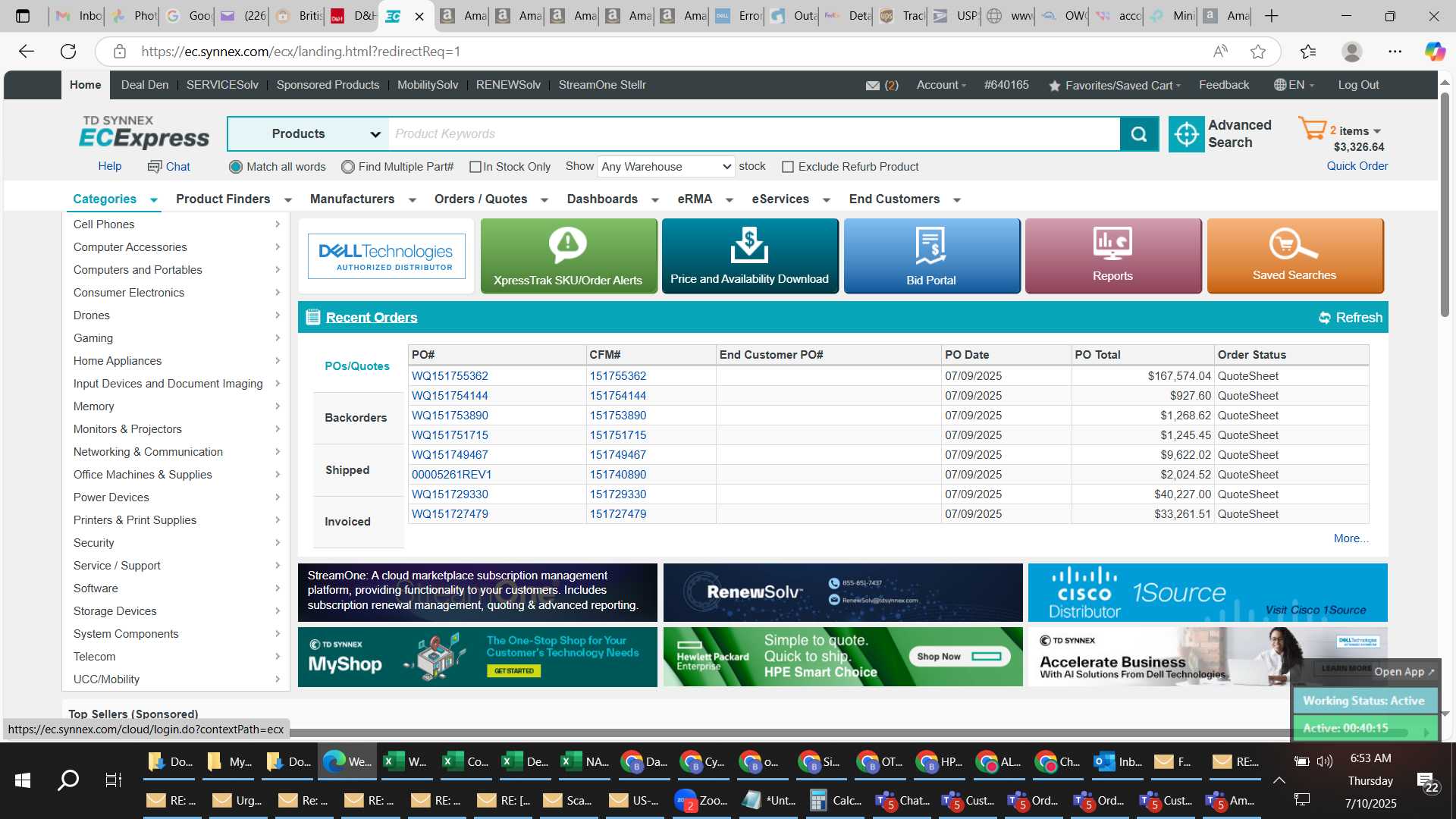The width and height of the screenshot is (1456, 819).
Task: Expand Account dropdown in top bar
Action: click(x=941, y=85)
